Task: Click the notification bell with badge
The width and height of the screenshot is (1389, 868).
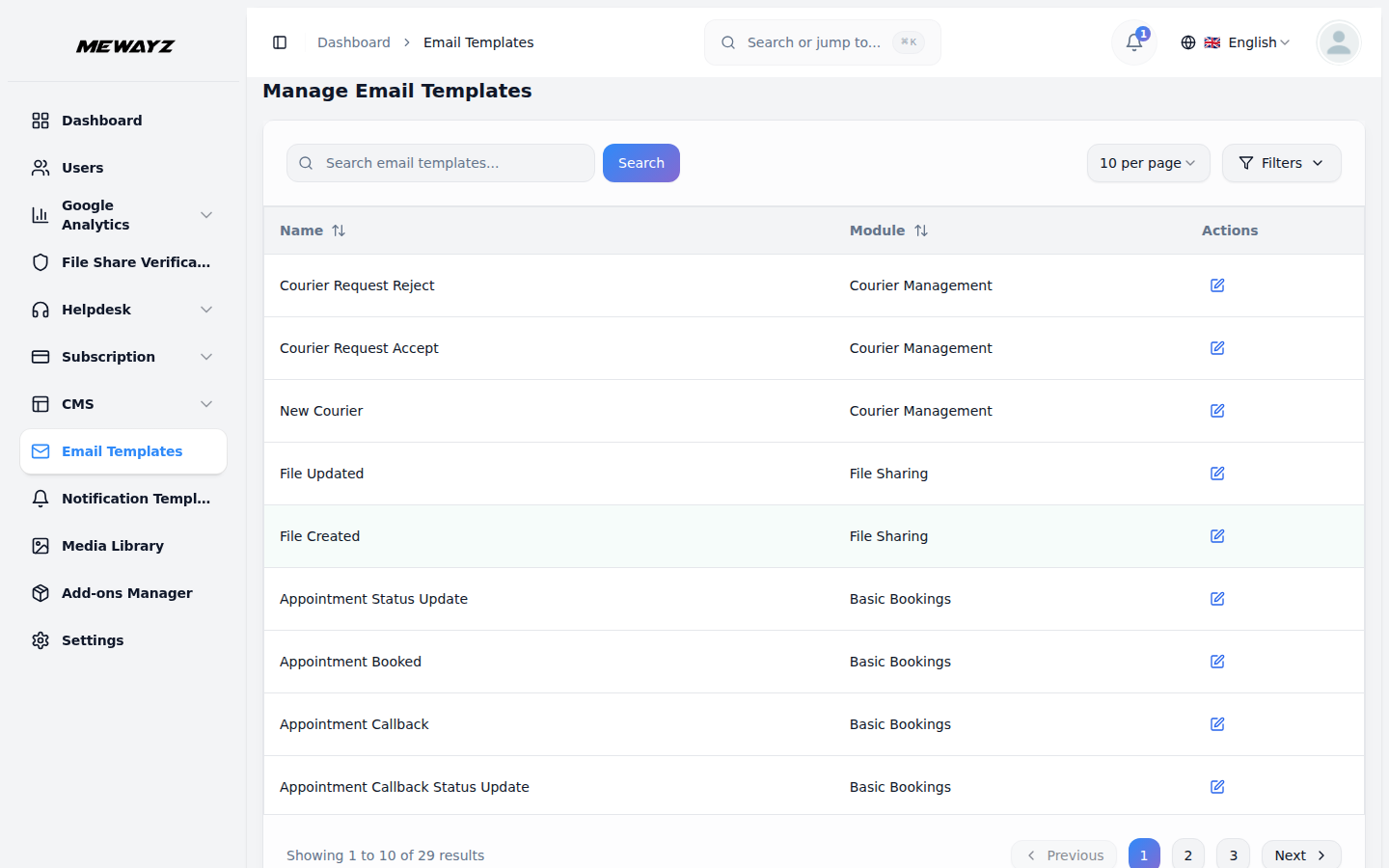Action: [1133, 42]
